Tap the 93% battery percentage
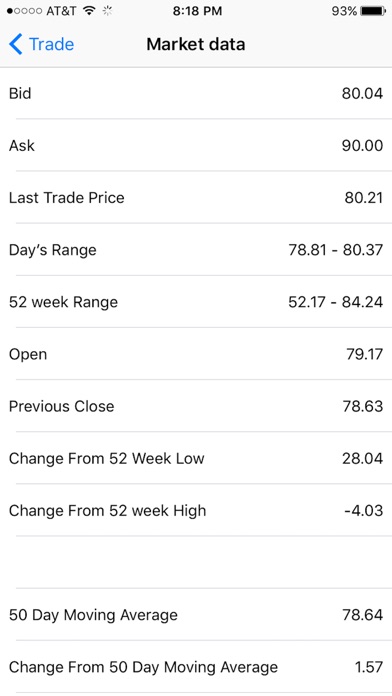 click(x=344, y=11)
